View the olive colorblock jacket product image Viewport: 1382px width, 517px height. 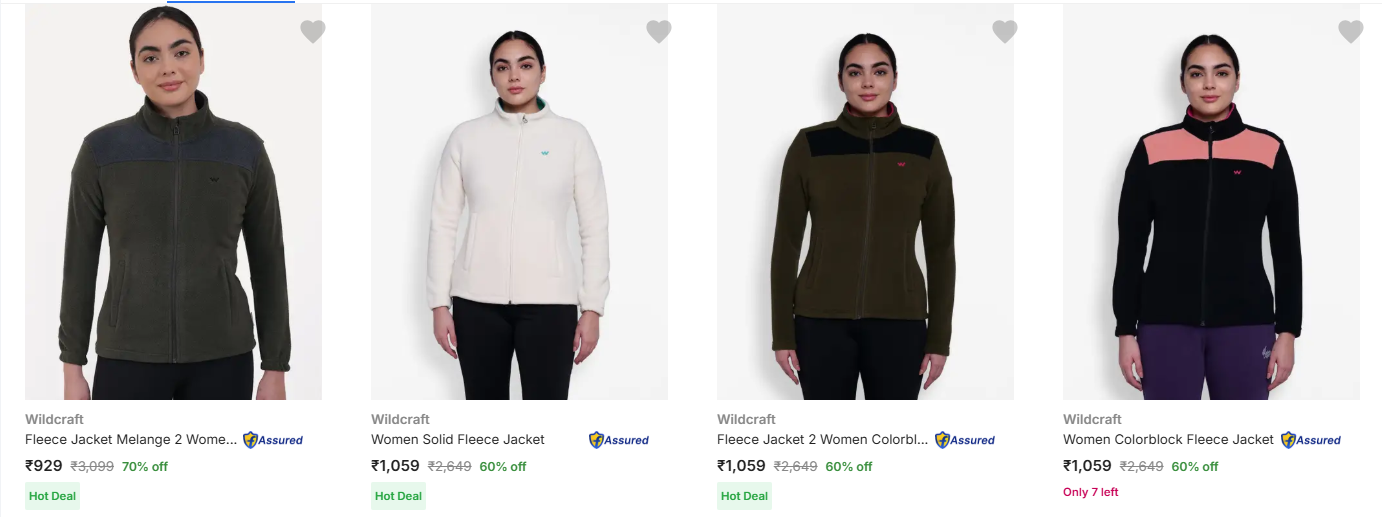[x=865, y=220]
